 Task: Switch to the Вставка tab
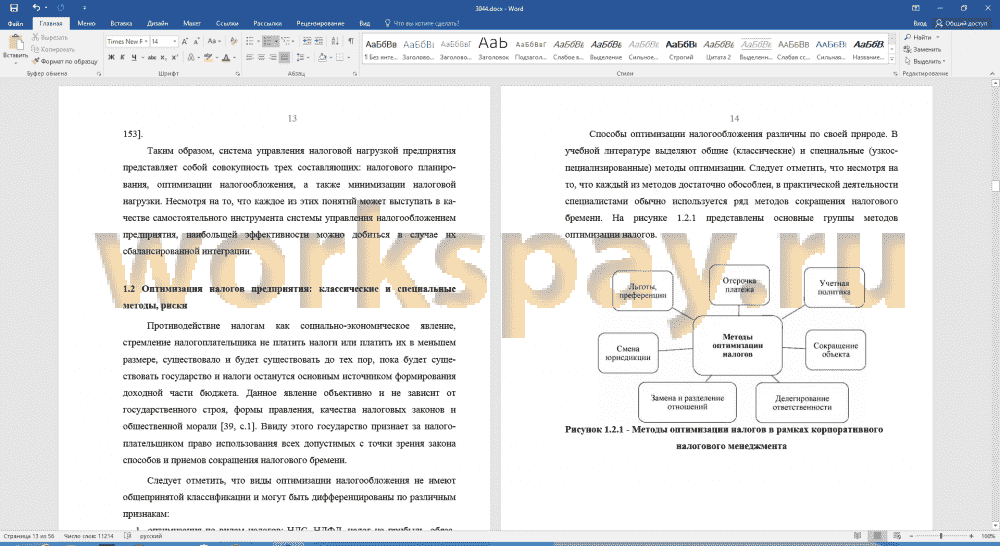(x=121, y=23)
